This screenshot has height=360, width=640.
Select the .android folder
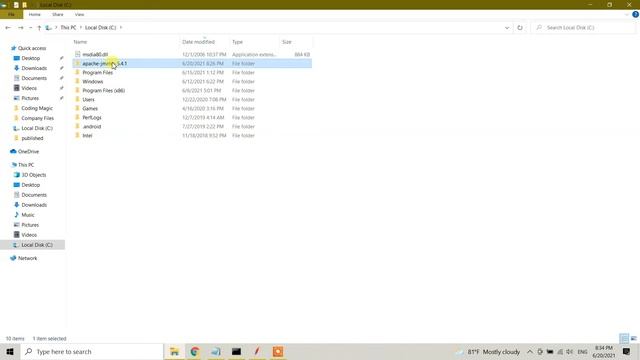pyautogui.click(x=91, y=126)
